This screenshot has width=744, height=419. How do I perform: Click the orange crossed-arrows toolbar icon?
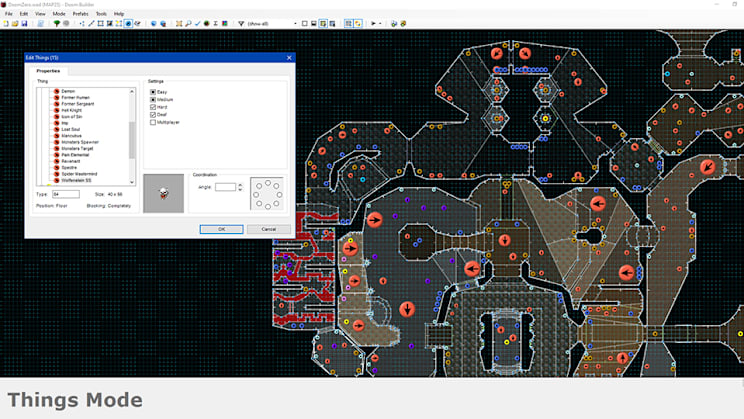point(179,23)
